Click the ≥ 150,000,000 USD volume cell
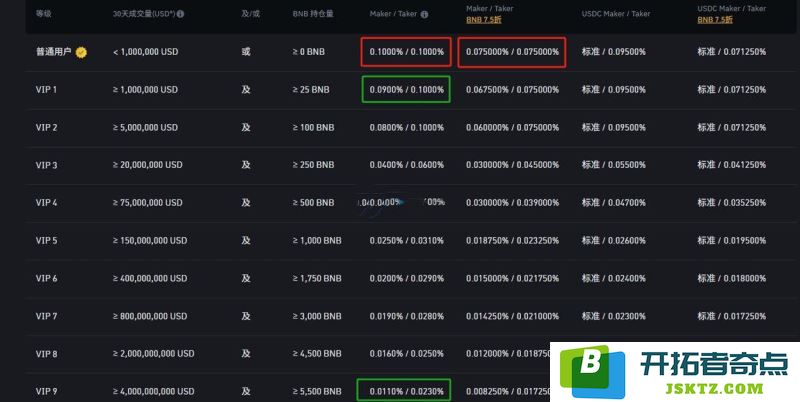 coord(150,240)
